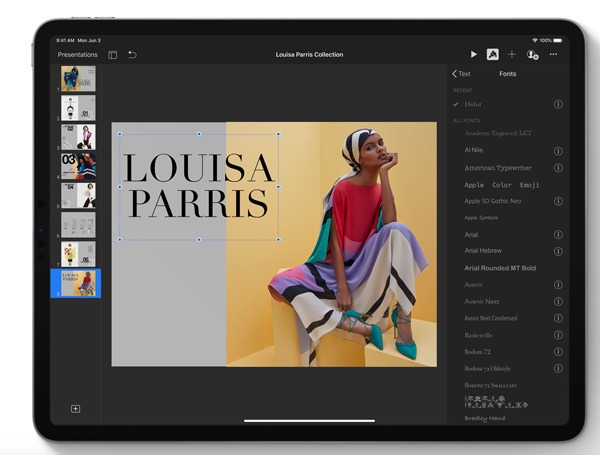Show info for Arial Hebrew font
This screenshot has width=600, height=455.
point(558,251)
